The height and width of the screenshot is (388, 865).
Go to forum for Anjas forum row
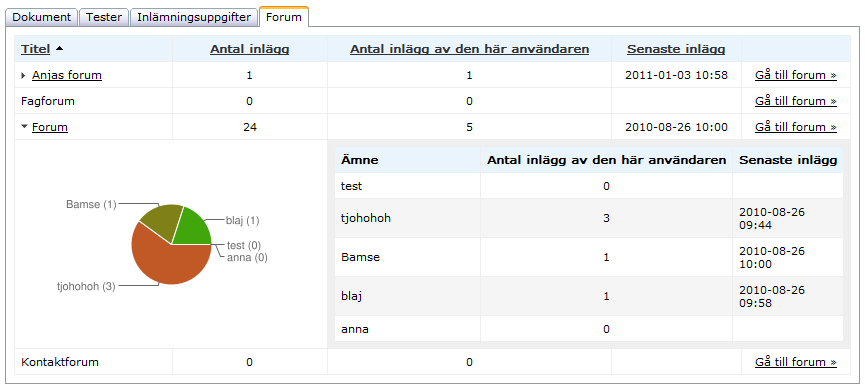pyautogui.click(x=795, y=75)
